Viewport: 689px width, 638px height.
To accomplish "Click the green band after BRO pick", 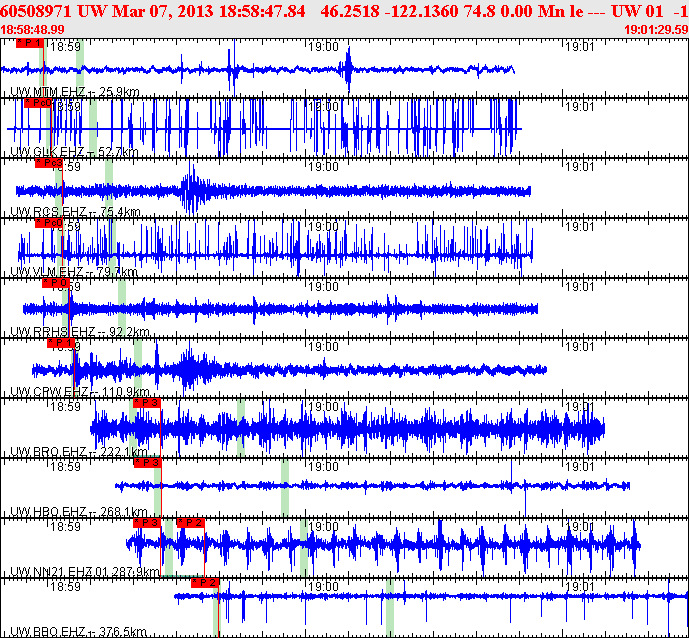I will (240, 430).
